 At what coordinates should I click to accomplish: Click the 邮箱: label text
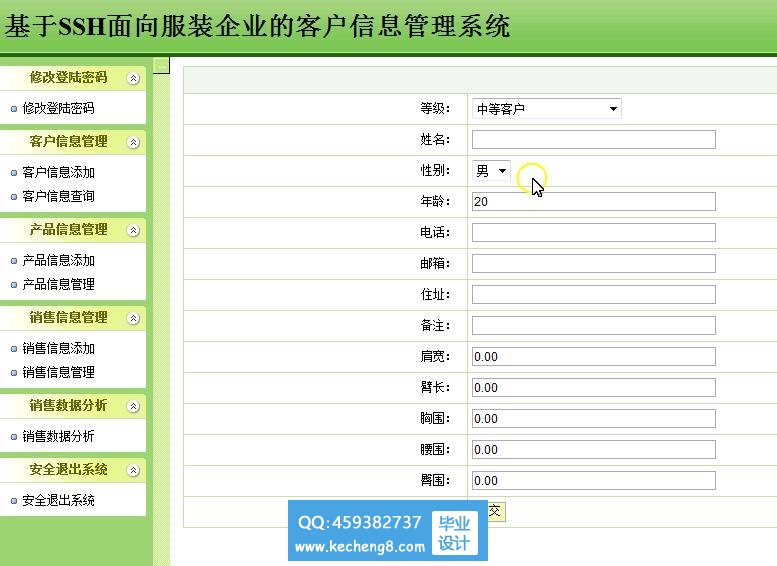tap(435, 263)
